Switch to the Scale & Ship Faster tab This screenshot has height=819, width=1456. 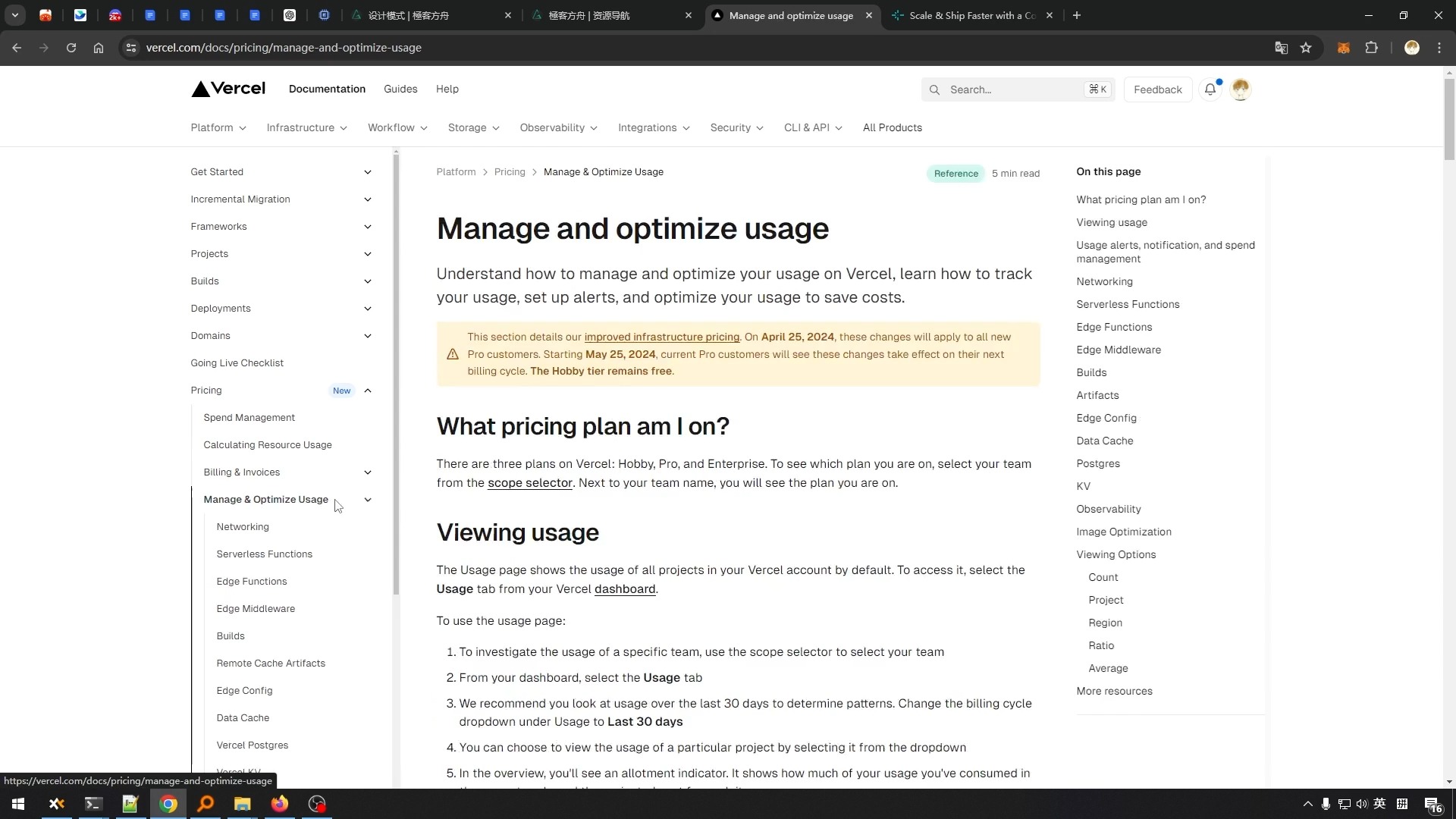(x=971, y=15)
